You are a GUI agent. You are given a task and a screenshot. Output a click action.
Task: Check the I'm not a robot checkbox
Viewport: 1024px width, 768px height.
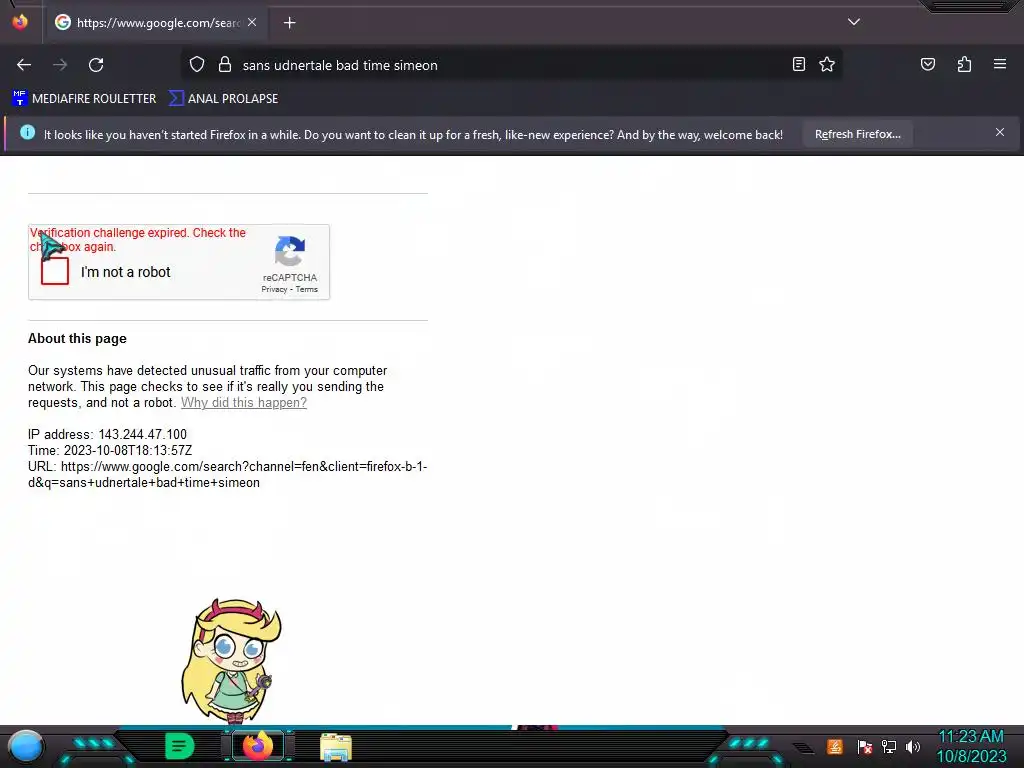click(55, 271)
